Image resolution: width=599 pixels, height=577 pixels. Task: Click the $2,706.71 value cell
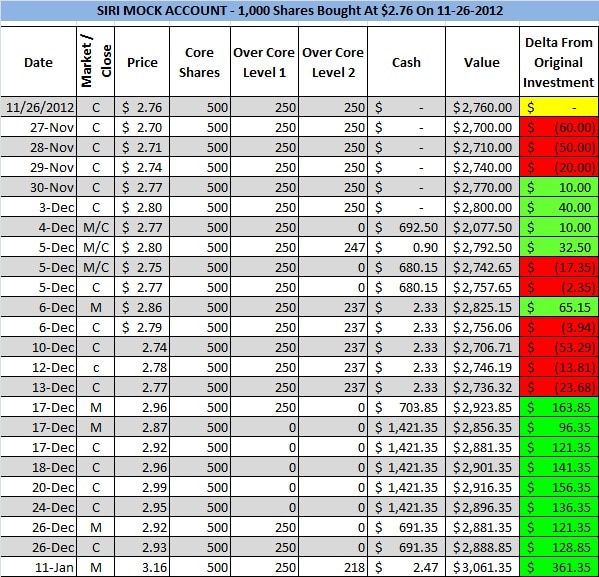tap(482, 347)
